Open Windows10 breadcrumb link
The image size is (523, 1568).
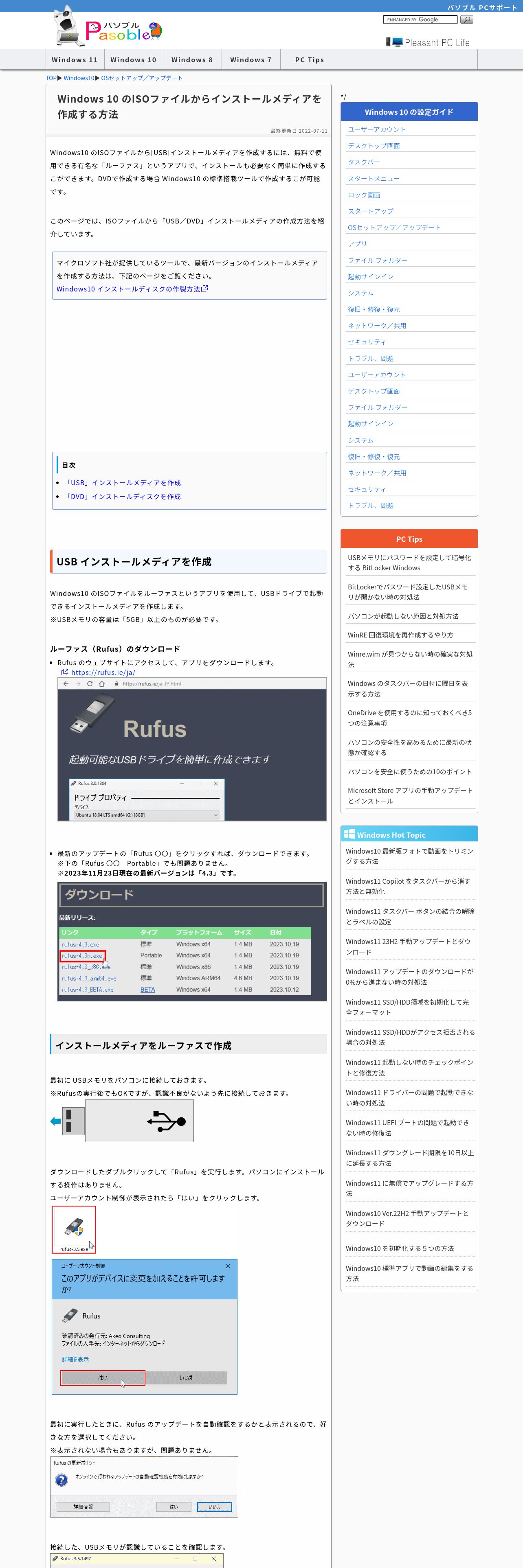[x=79, y=78]
